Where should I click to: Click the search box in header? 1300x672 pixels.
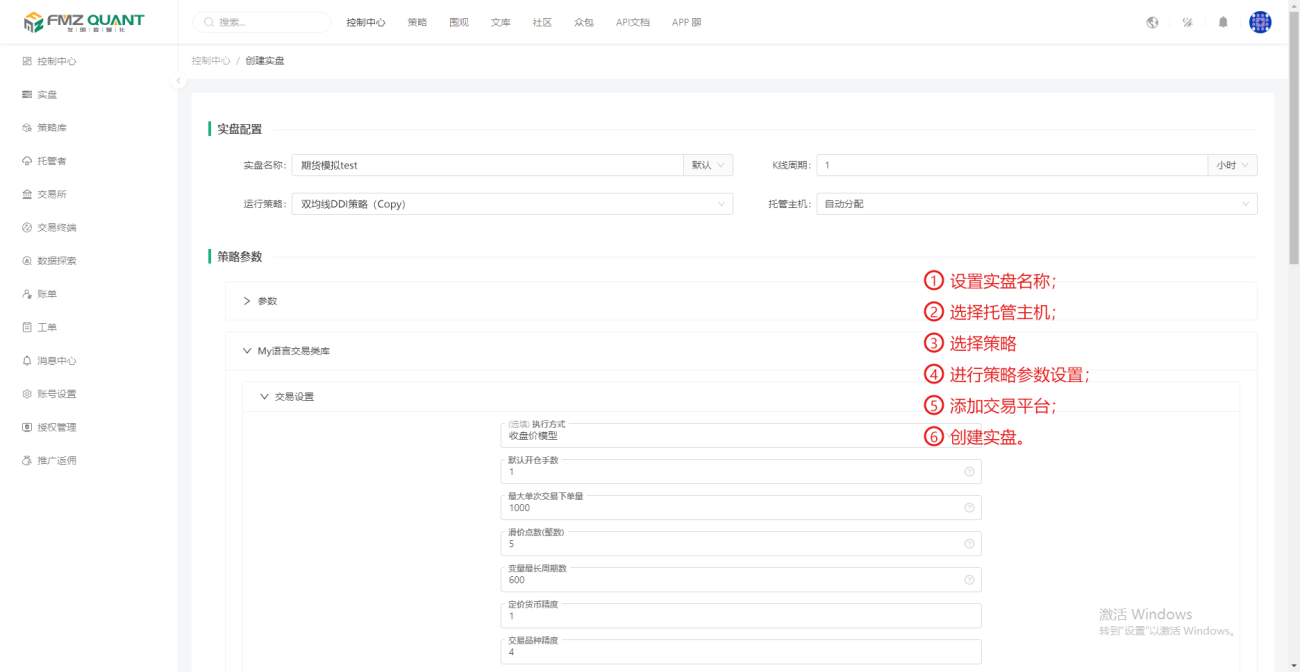pyautogui.click(x=261, y=22)
